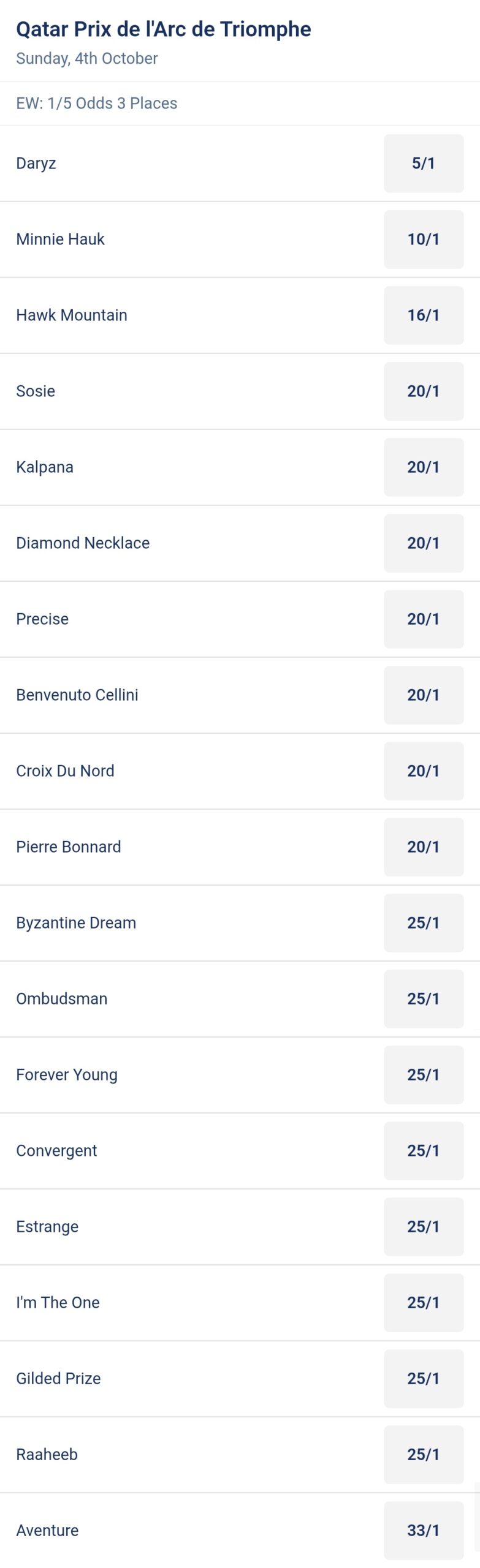This screenshot has width=480, height=1568.
Task: Select Byzantine Dream 25/1 odds
Action: [x=424, y=923]
